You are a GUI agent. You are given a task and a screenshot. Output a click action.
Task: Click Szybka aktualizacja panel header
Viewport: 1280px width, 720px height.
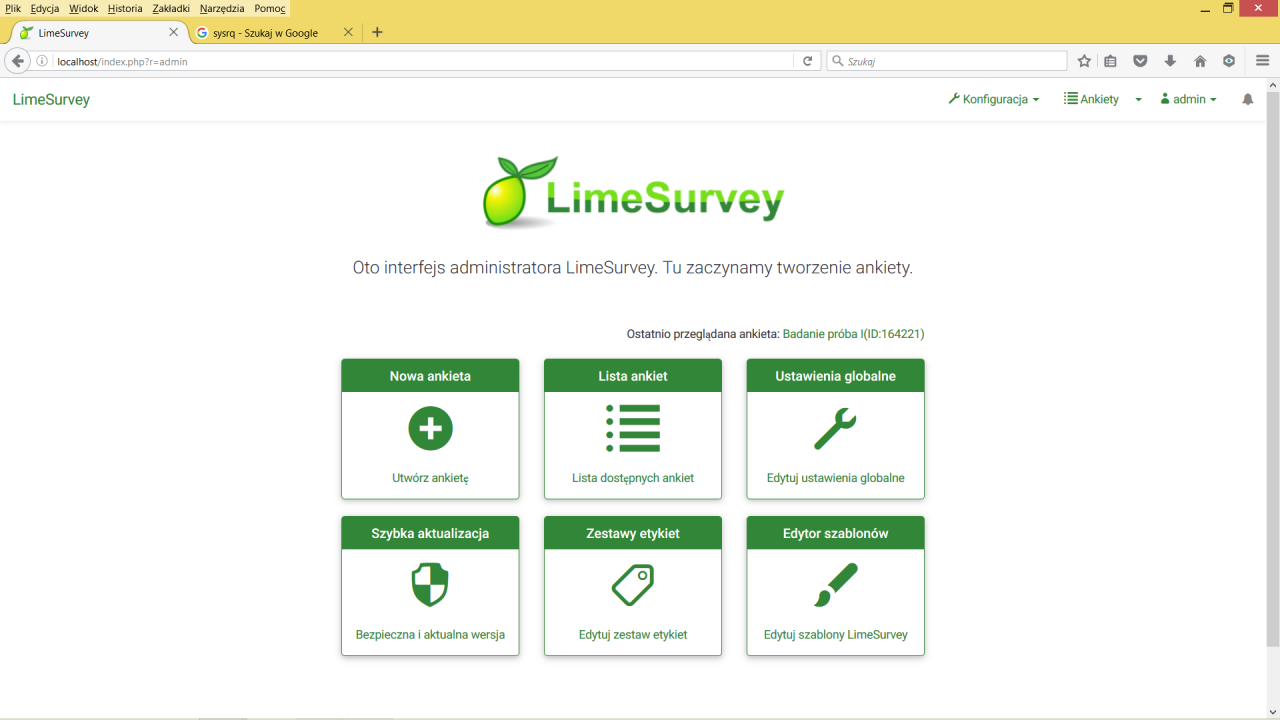pyautogui.click(x=430, y=533)
